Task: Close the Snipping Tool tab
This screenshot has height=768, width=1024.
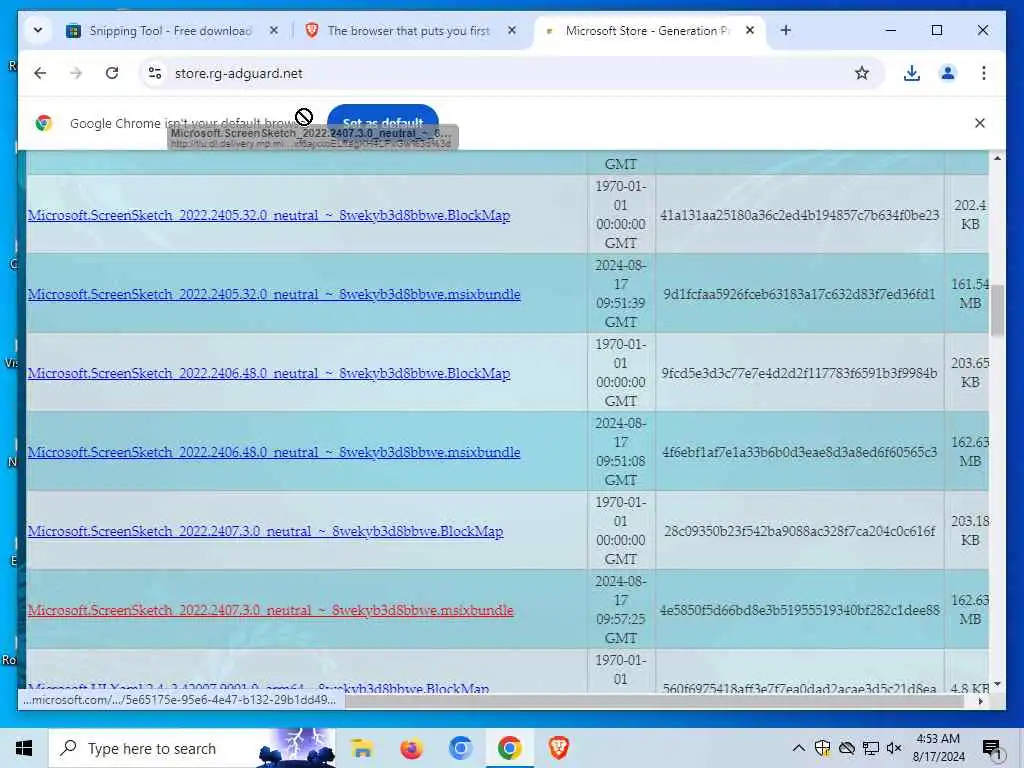Action: [274, 30]
